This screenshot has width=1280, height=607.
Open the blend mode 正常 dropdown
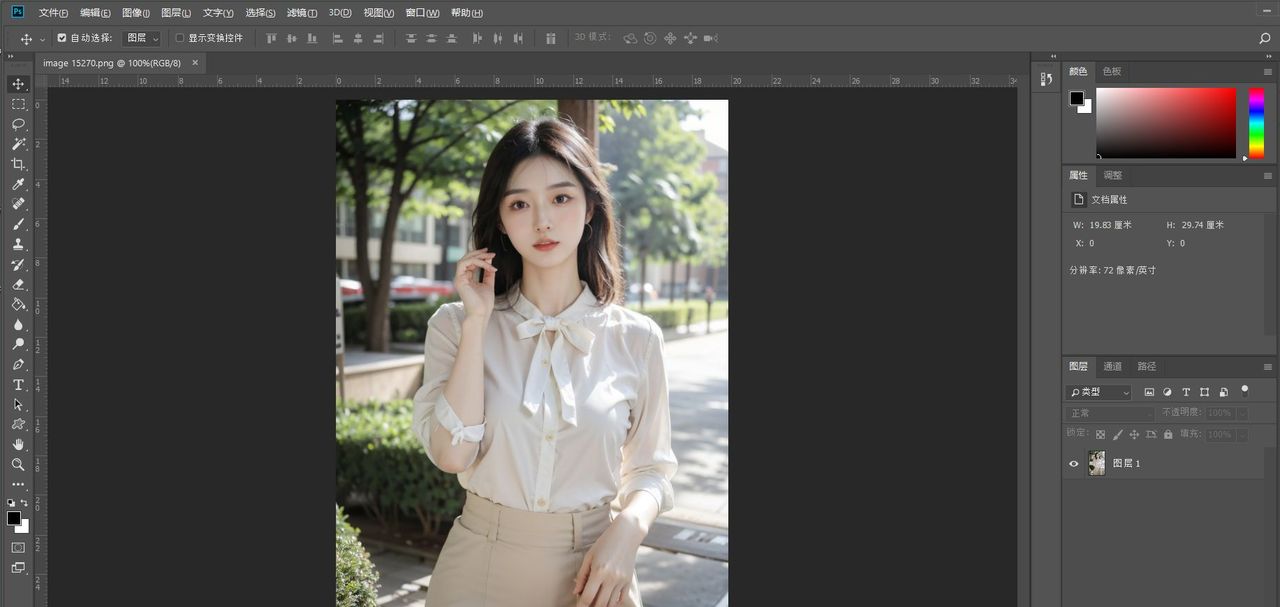pos(1110,413)
